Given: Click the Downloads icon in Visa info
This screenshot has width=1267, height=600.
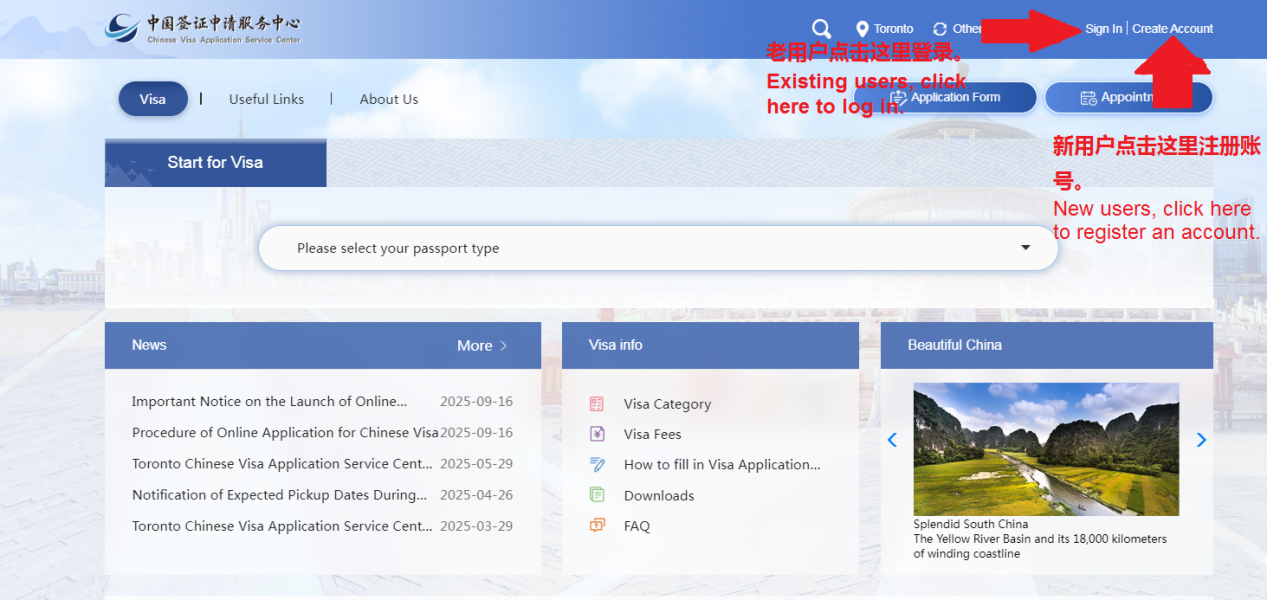Looking at the screenshot, I should coord(597,495).
